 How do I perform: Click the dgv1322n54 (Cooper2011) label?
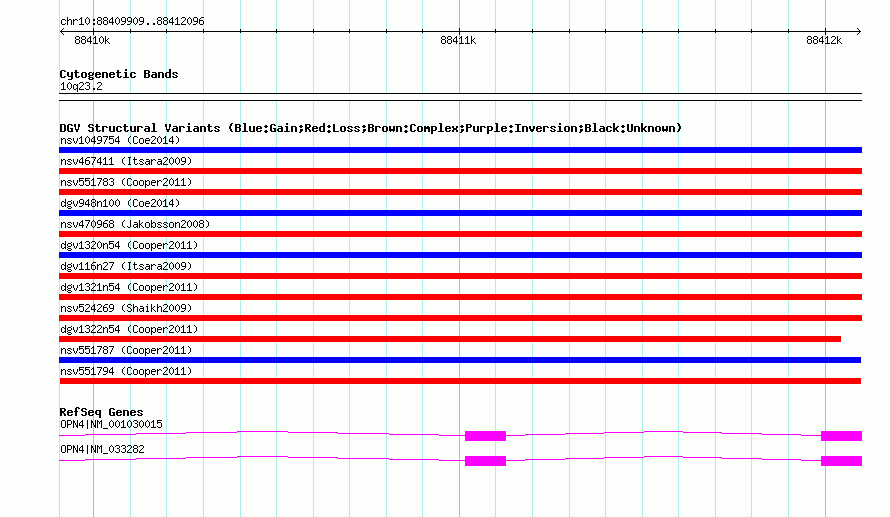click(129, 329)
